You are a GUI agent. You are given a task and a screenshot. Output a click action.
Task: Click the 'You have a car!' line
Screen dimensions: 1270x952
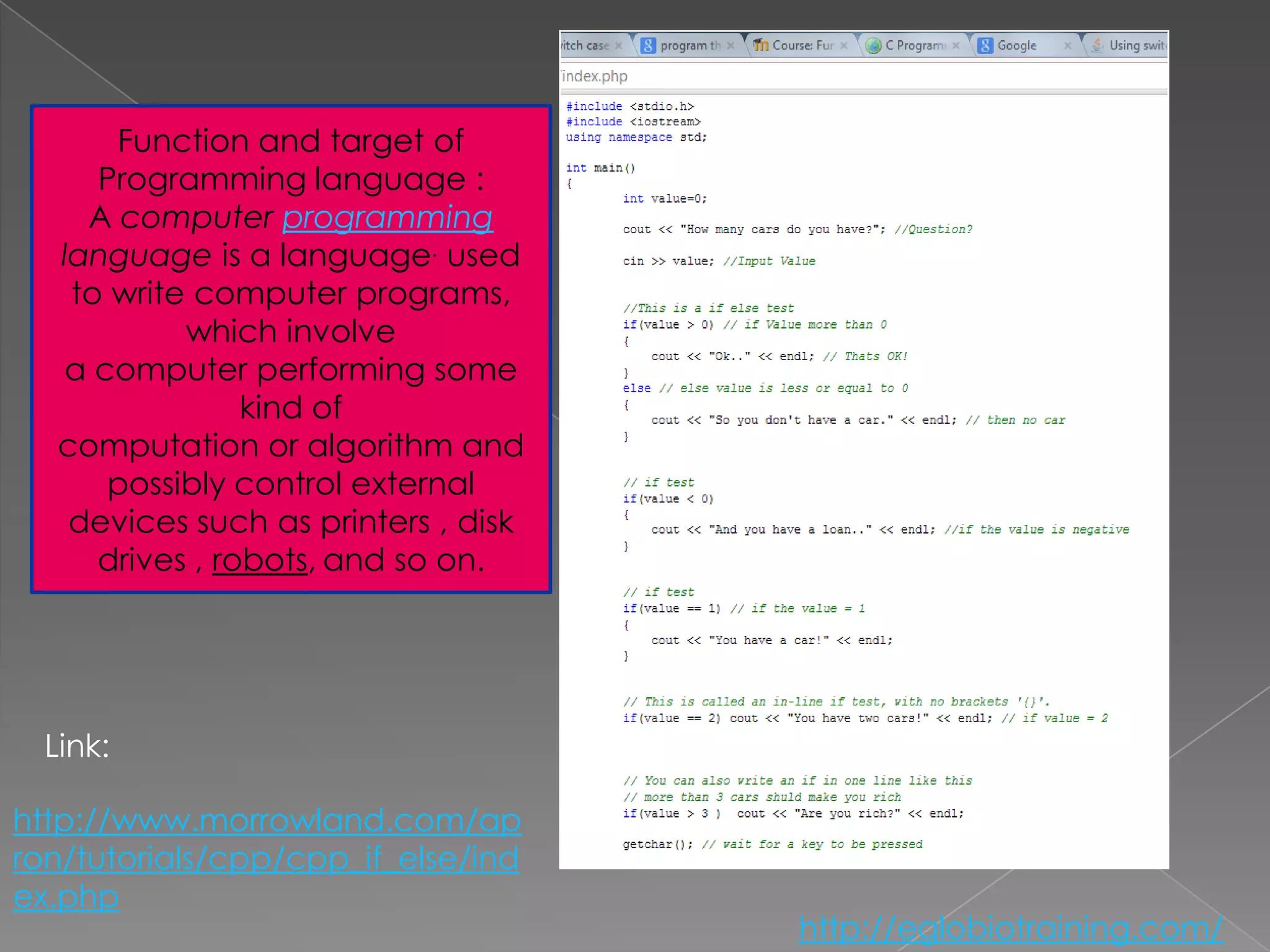(772, 640)
